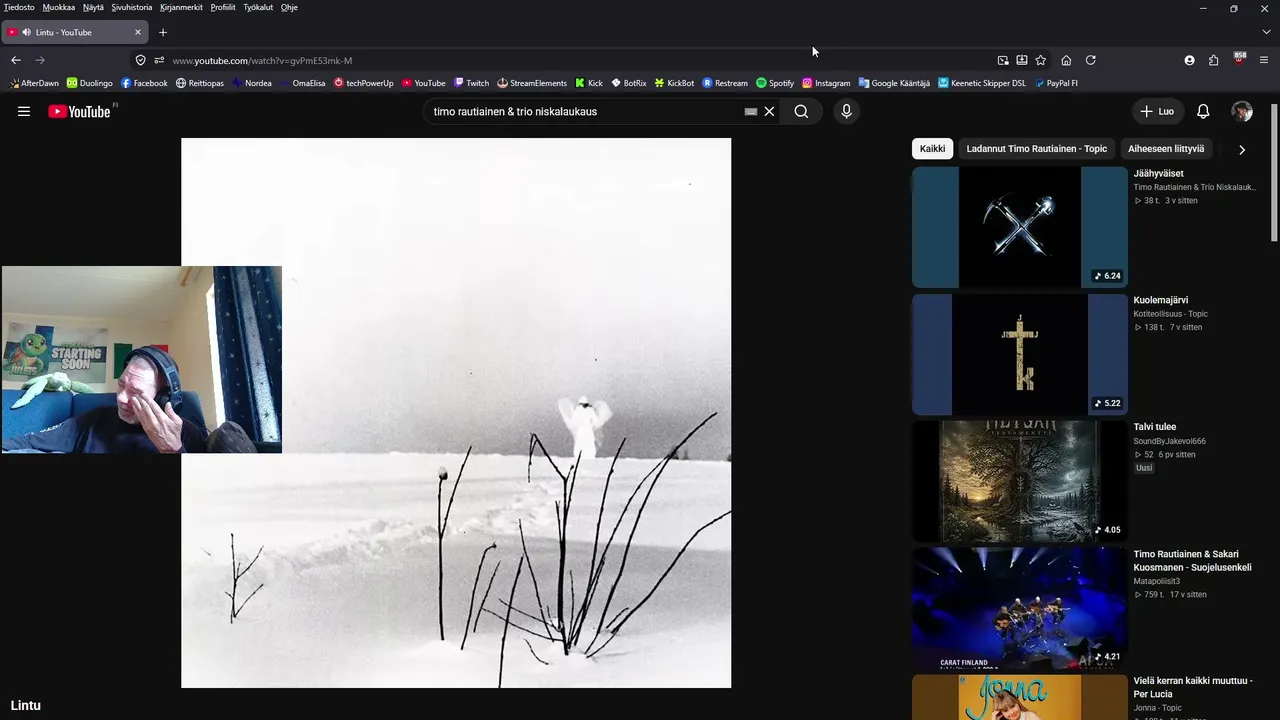Click the SoundByJakevol666 channel name

1169,441
